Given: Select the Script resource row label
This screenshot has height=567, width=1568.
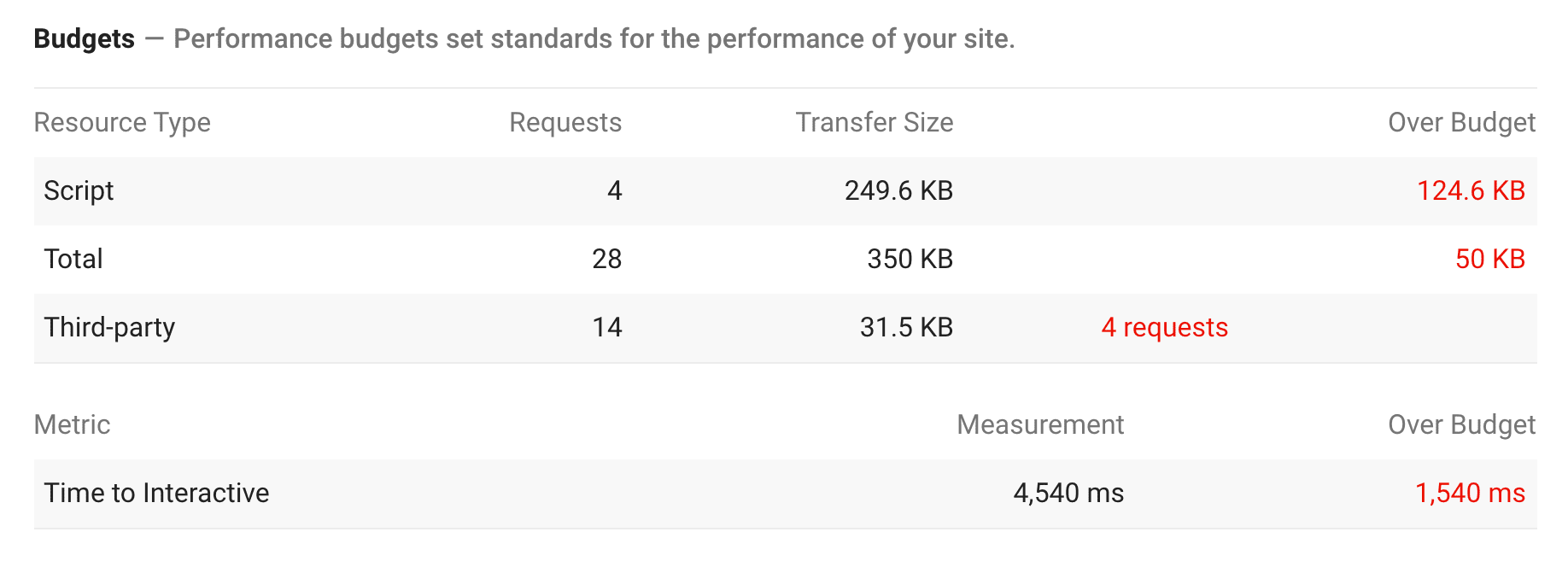Looking at the screenshot, I should pos(79,191).
